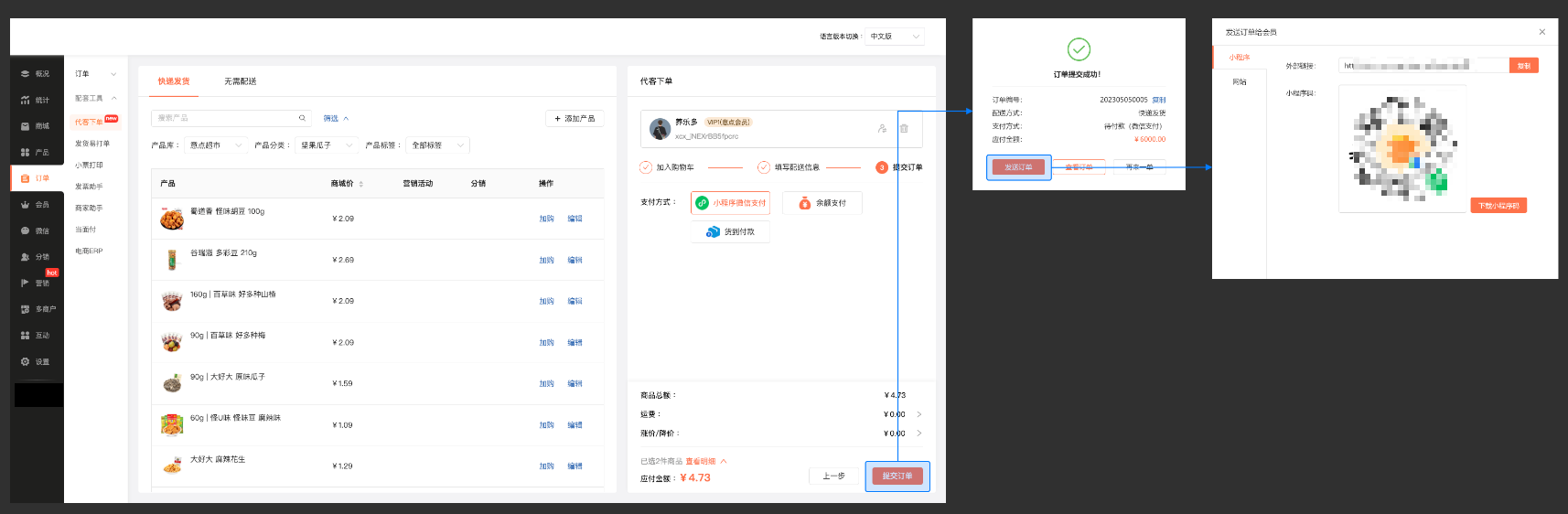Click 复制 beside the external link field
This screenshot has width=1568, height=514.
point(1524,66)
